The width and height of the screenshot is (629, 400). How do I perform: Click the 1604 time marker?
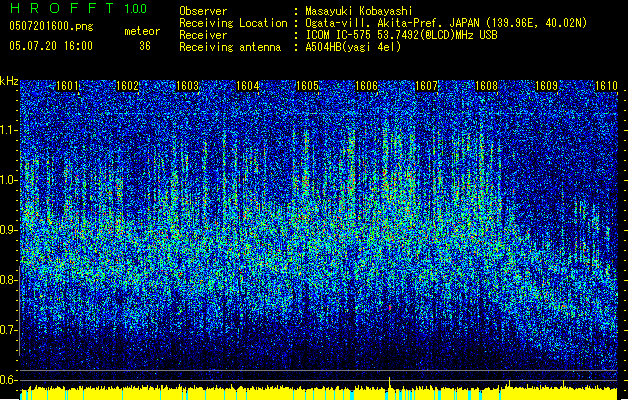[x=248, y=86]
